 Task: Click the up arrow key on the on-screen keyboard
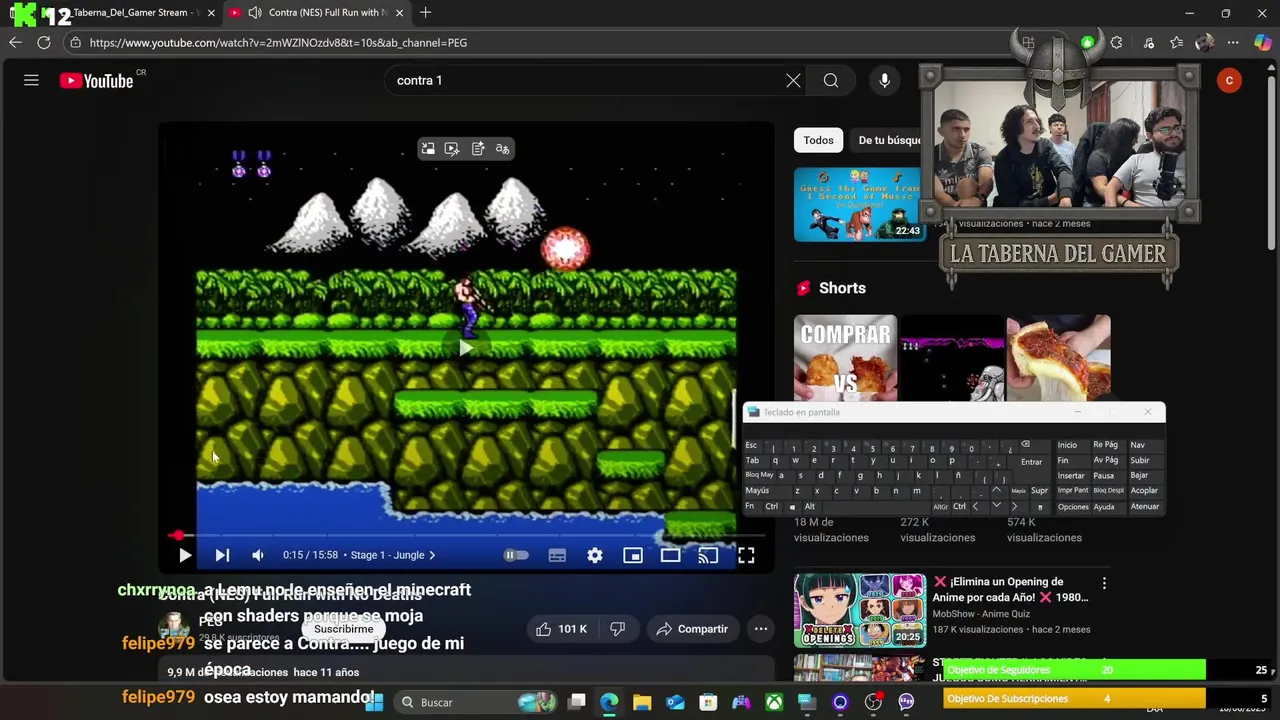tap(996, 491)
